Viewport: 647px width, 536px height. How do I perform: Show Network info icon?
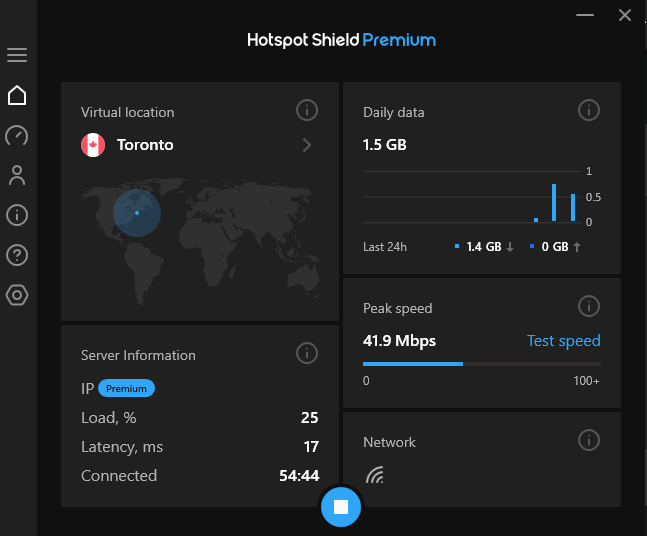click(x=589, y=440)
